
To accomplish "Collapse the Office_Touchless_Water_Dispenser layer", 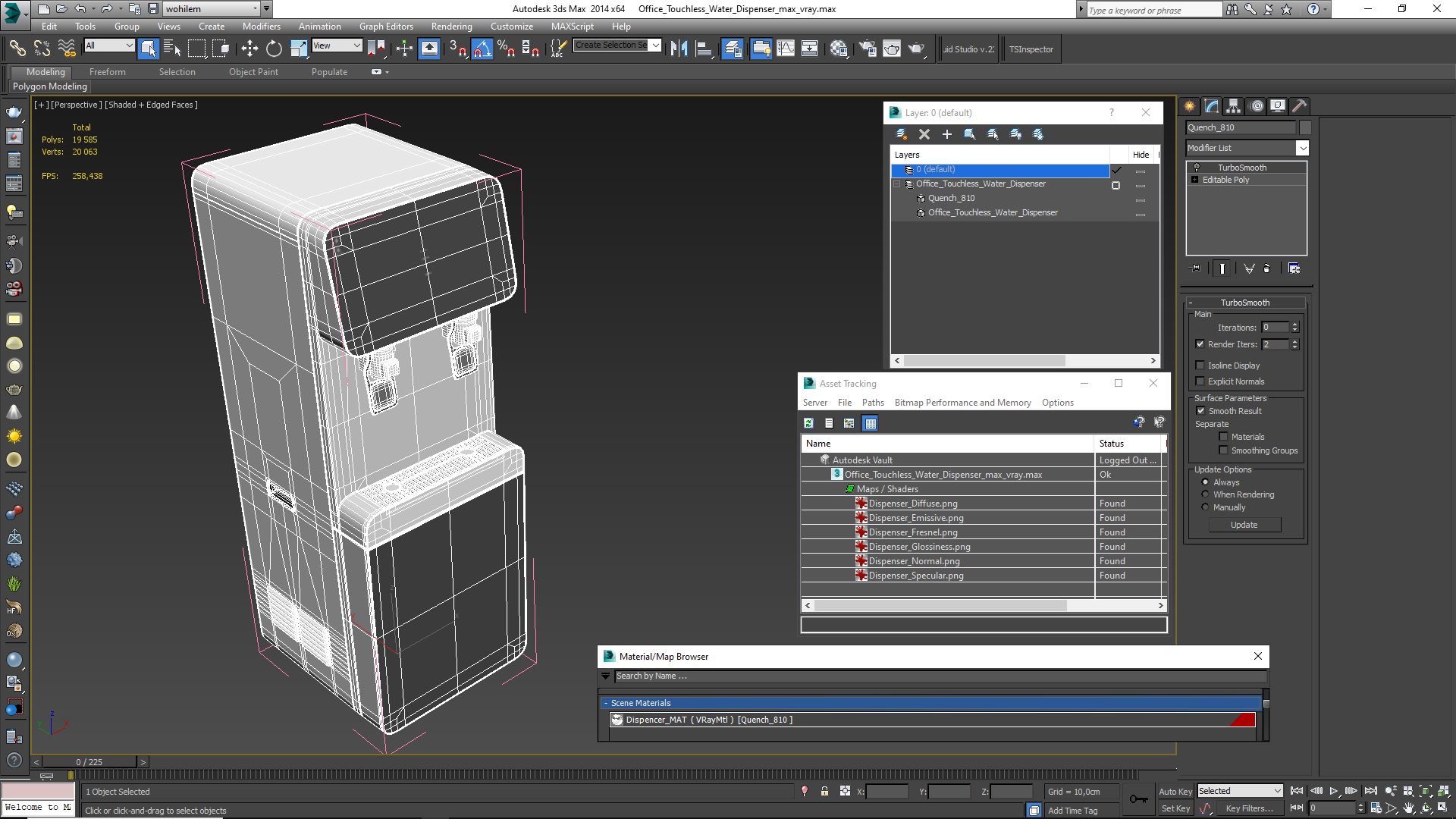I will 896,184.
